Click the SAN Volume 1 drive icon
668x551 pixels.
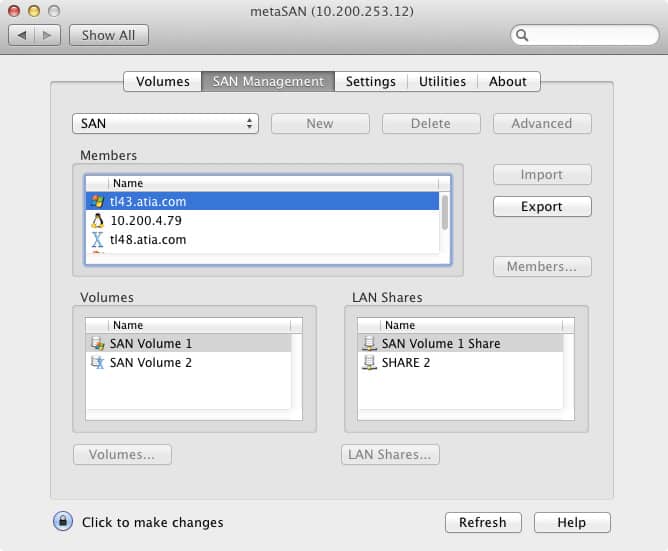(98, 343)
